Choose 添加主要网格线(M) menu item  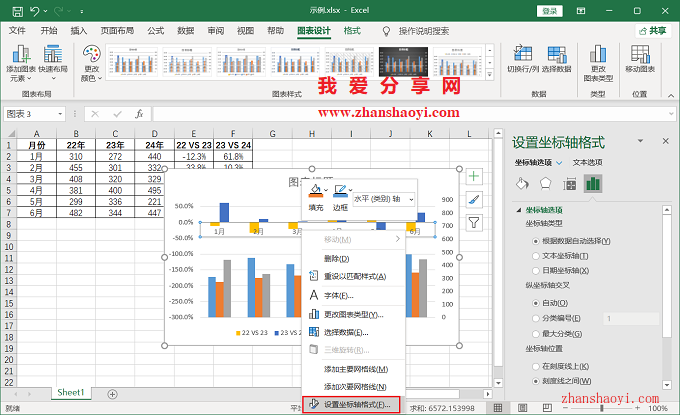[354, 369]
